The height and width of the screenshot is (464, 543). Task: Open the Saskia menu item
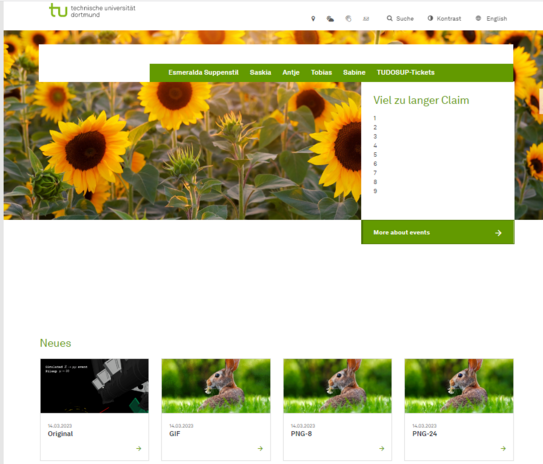pos(260,72)
